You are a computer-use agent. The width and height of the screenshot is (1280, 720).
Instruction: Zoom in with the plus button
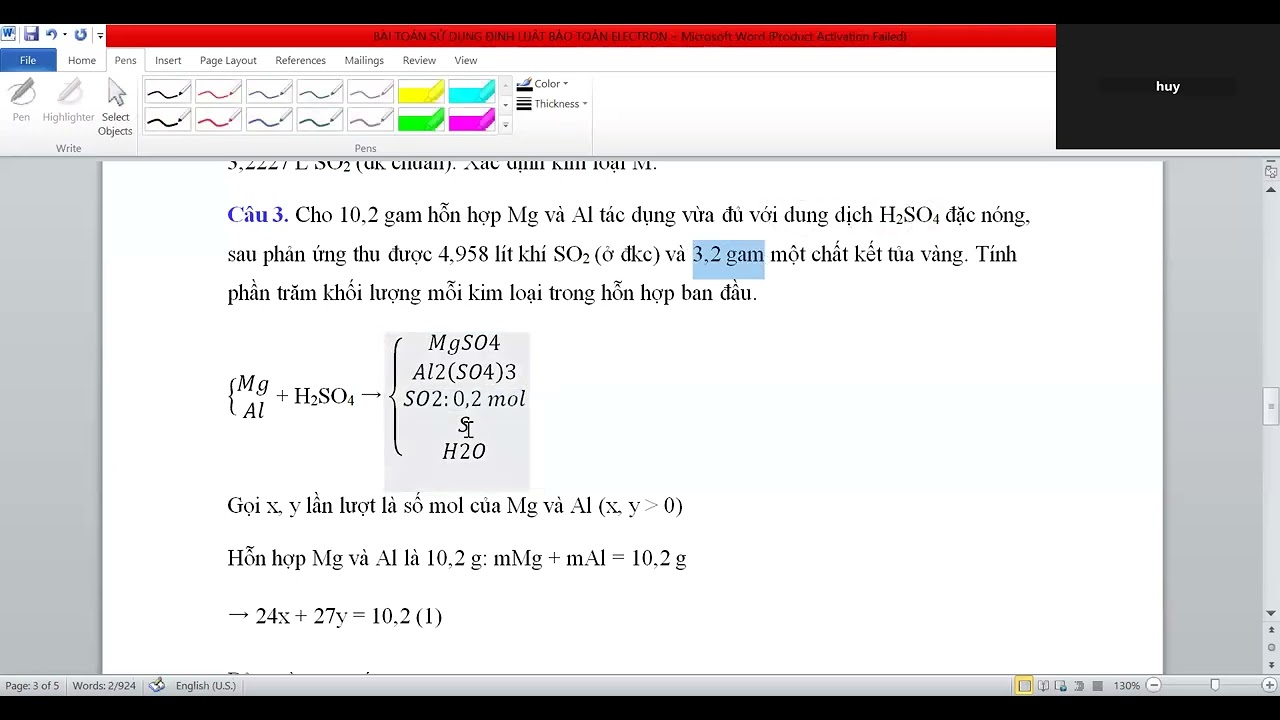coord(1268,685)
